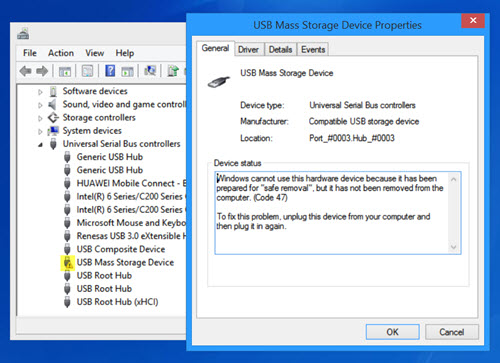This screenshot has width=500, height=363.
Task: Select USB Root Hub (xHCI) entry
Action: (x=117, y=302)
